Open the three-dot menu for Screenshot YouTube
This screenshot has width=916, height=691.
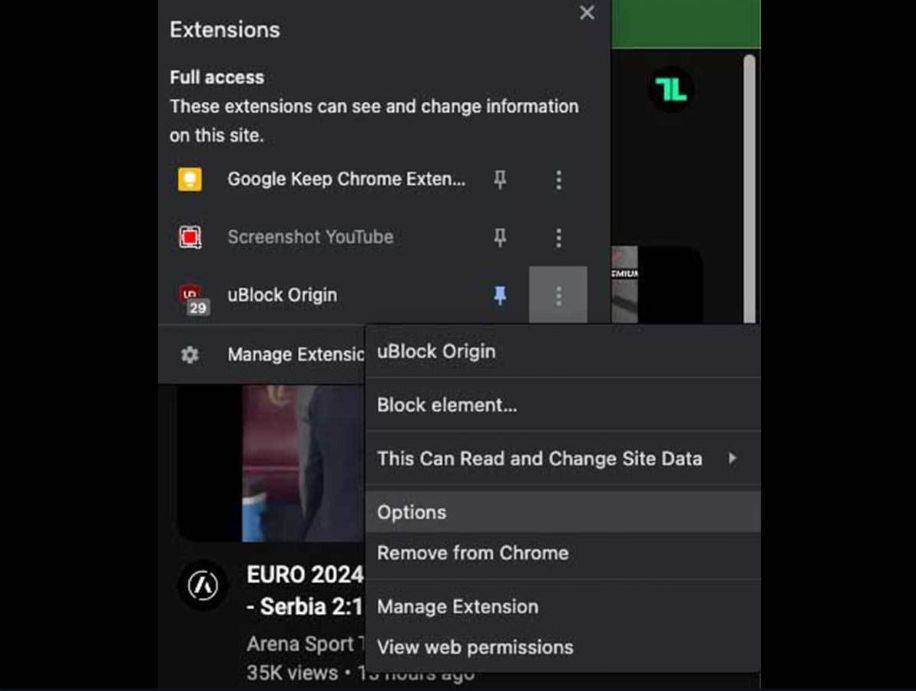pos(559,237)
